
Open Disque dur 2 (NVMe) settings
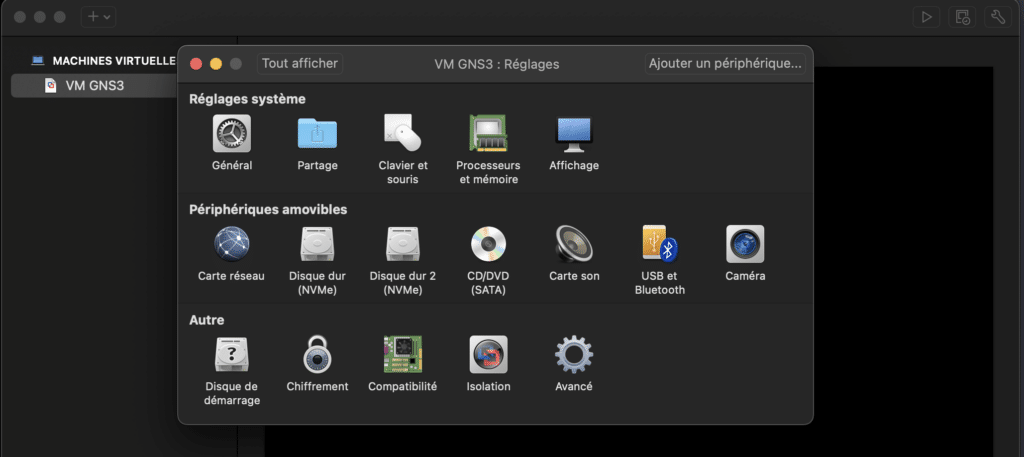[402, 244]
